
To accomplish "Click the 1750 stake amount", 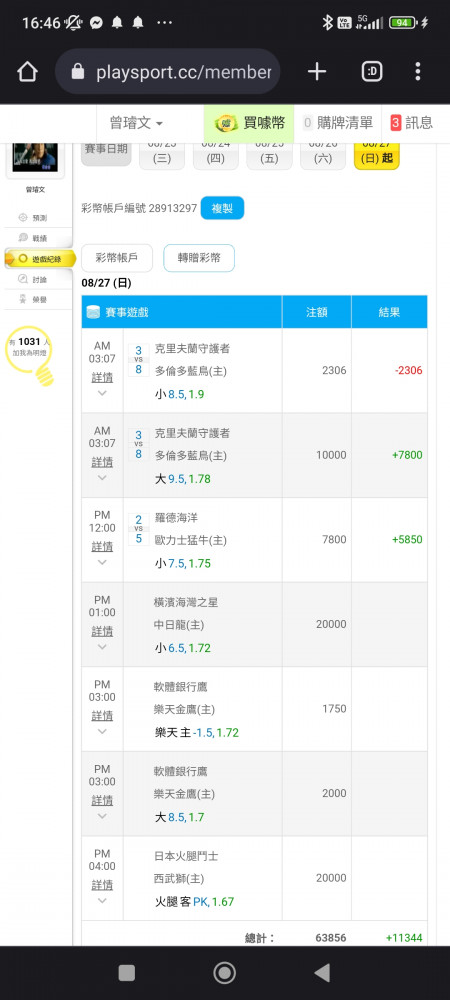I will coord(335,709).
